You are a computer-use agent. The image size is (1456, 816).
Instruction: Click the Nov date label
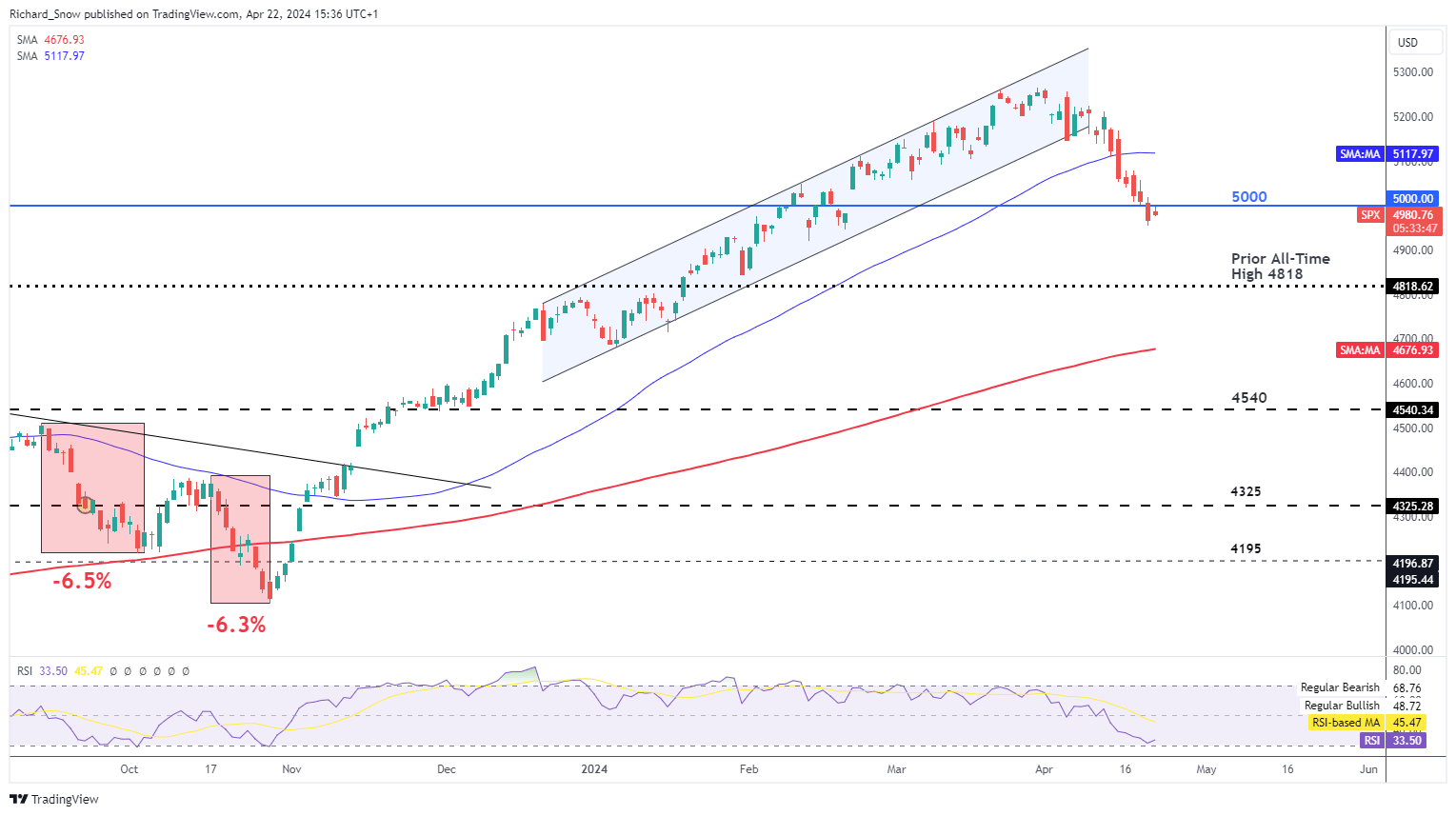tap(292, 769)
